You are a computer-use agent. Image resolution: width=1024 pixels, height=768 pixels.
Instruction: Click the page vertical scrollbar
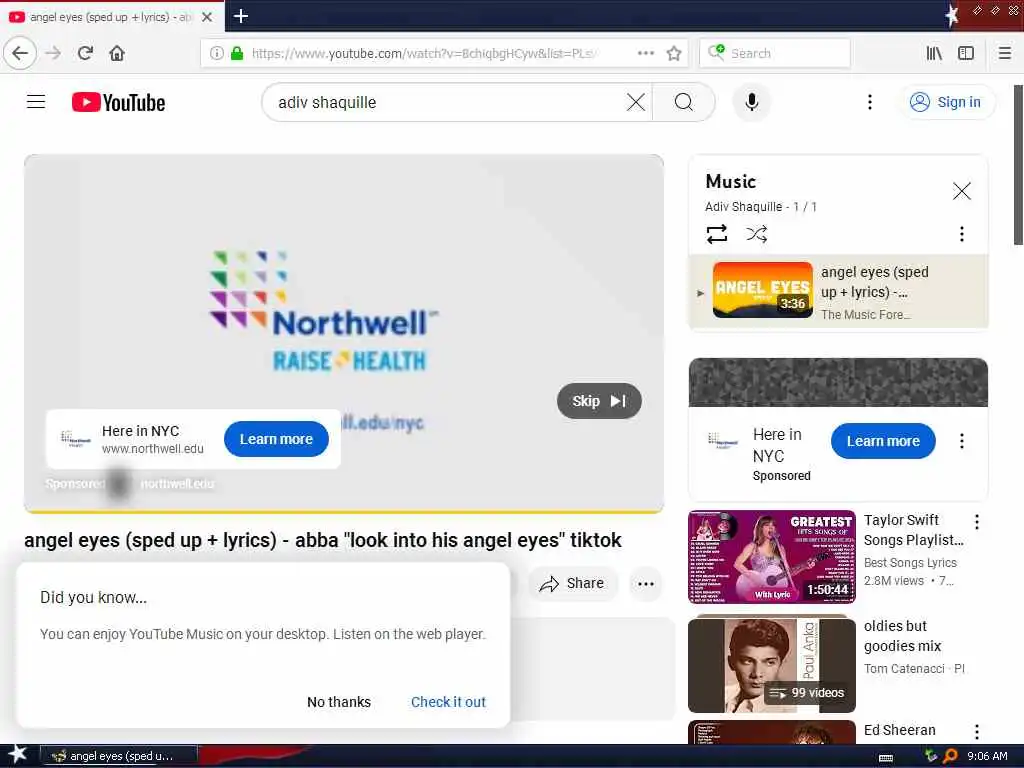click(x=1017, y=165)
